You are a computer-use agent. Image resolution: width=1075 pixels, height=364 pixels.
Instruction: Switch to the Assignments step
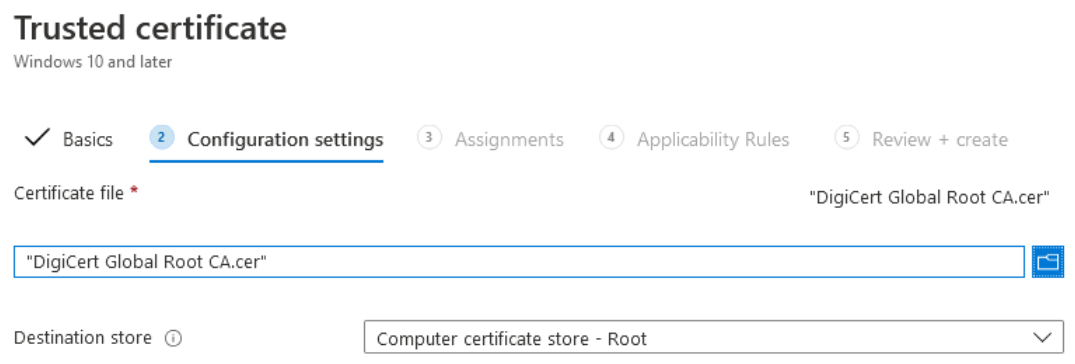[x=509, y=140]
